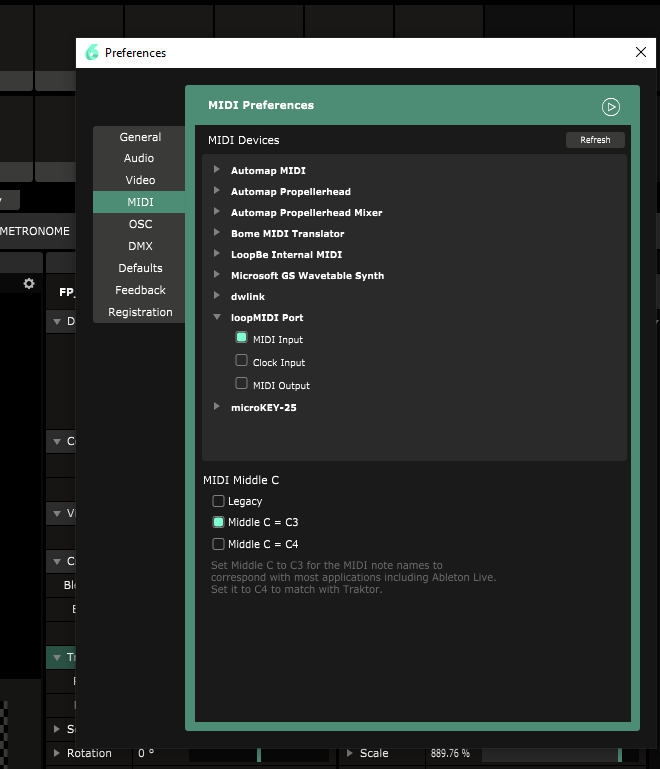This screenshot has height=769, width=660.
Task: Expand the Bome MIDI Translator device
Action: coord(217,233)
